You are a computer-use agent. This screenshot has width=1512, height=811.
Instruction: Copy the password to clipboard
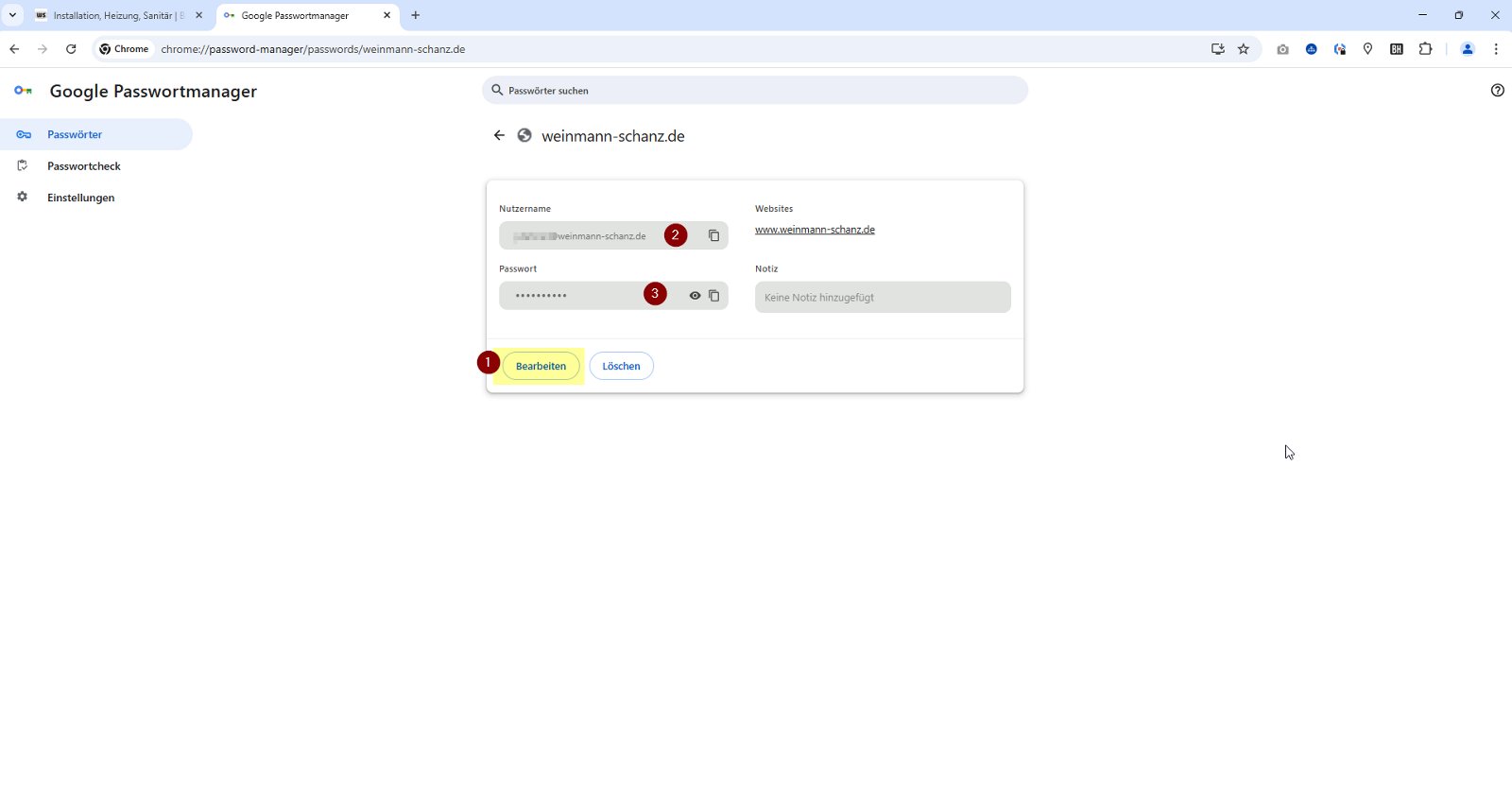(714, 296)
